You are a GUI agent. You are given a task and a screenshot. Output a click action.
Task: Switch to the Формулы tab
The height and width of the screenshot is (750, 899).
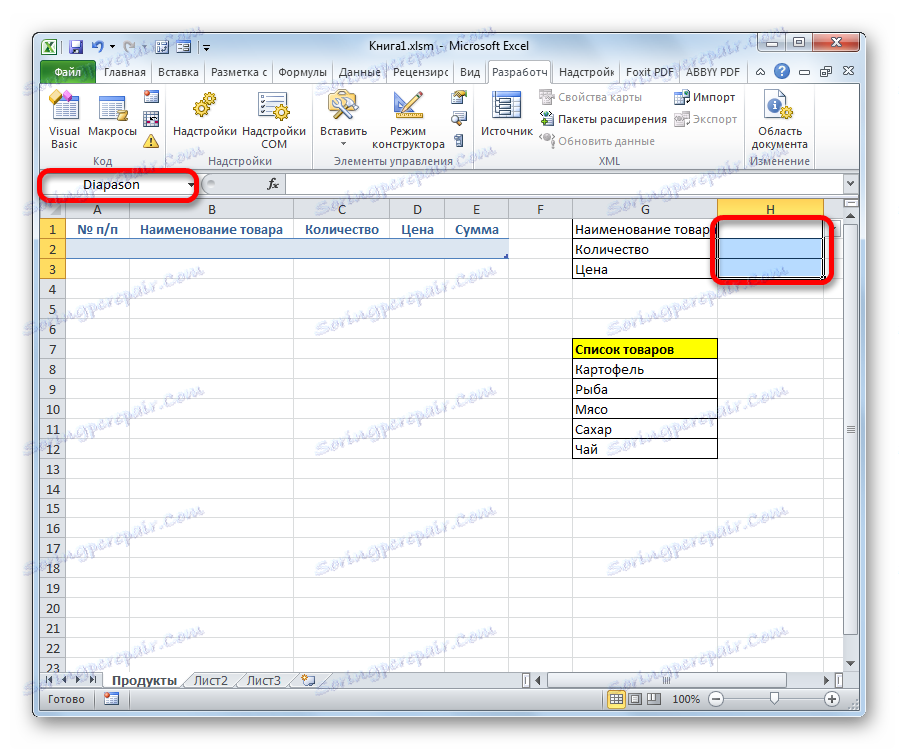click(302, 72)
